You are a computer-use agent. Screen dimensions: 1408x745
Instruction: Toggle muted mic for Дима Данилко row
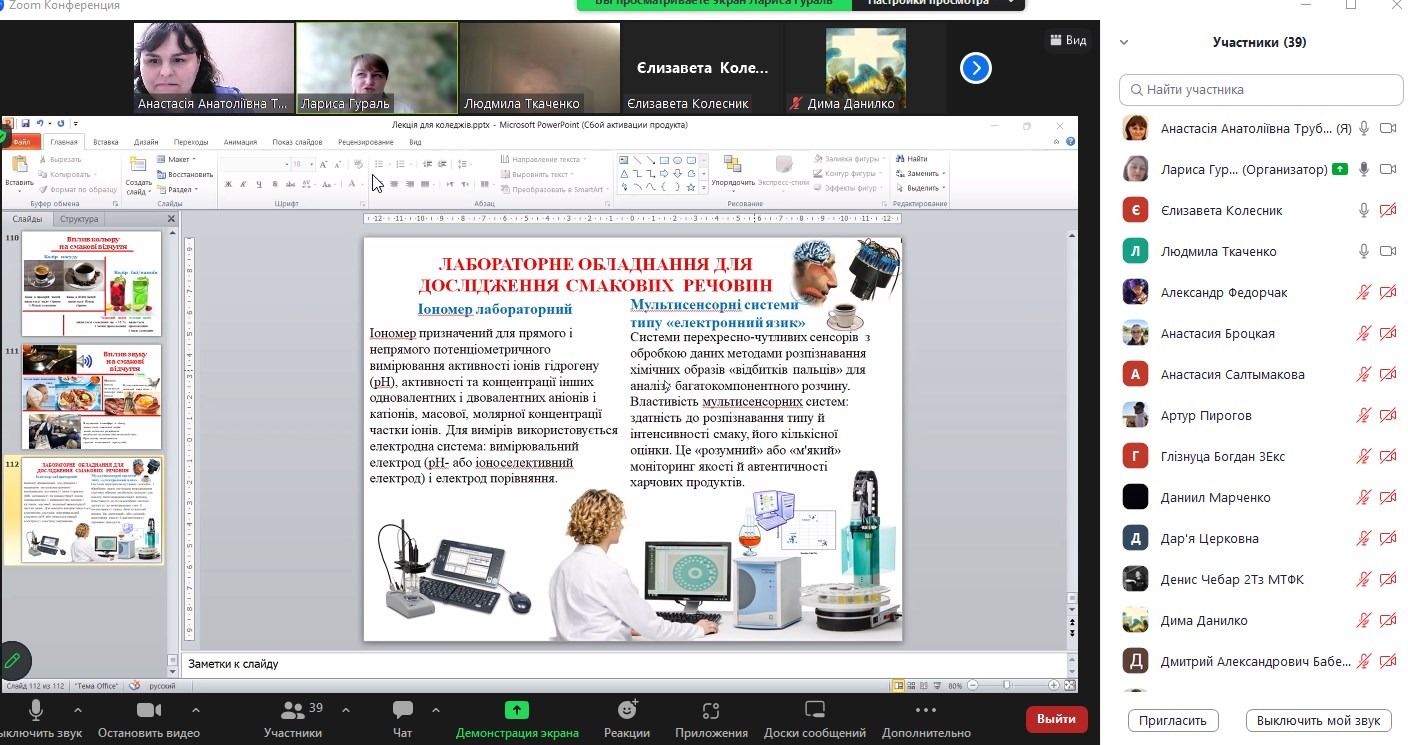(x=1363, y=620)
